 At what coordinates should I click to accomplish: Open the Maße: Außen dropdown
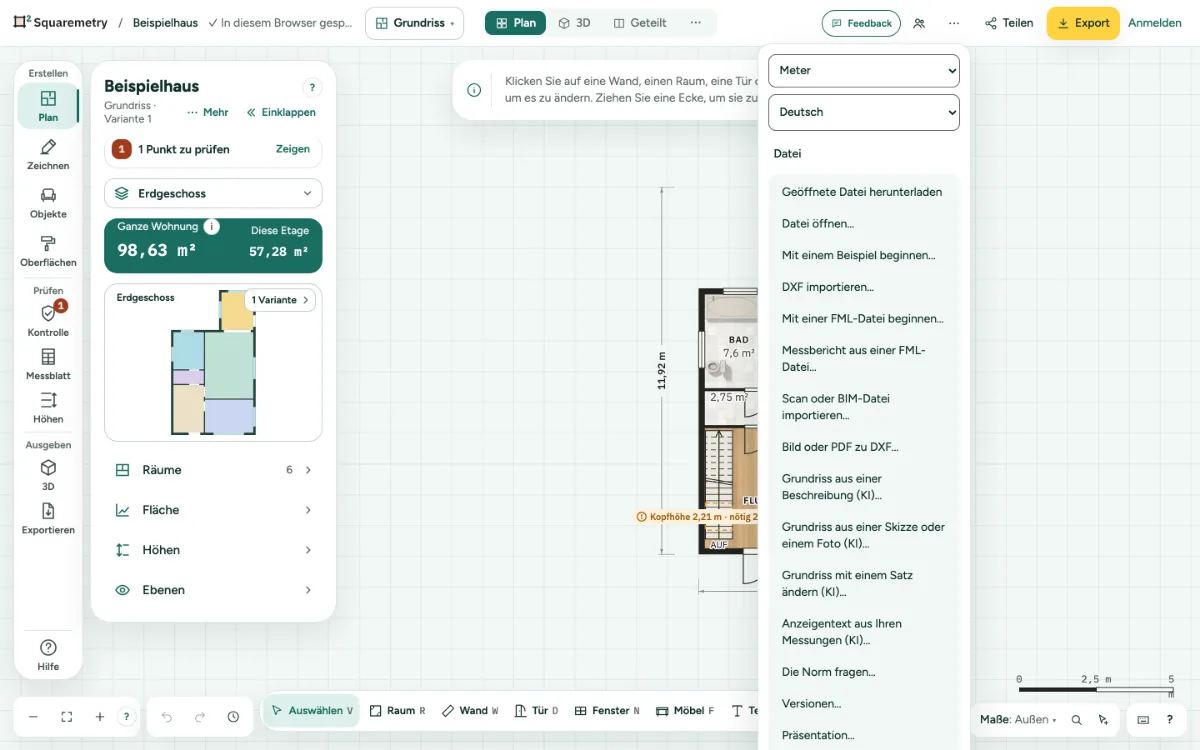(1018, 719)
